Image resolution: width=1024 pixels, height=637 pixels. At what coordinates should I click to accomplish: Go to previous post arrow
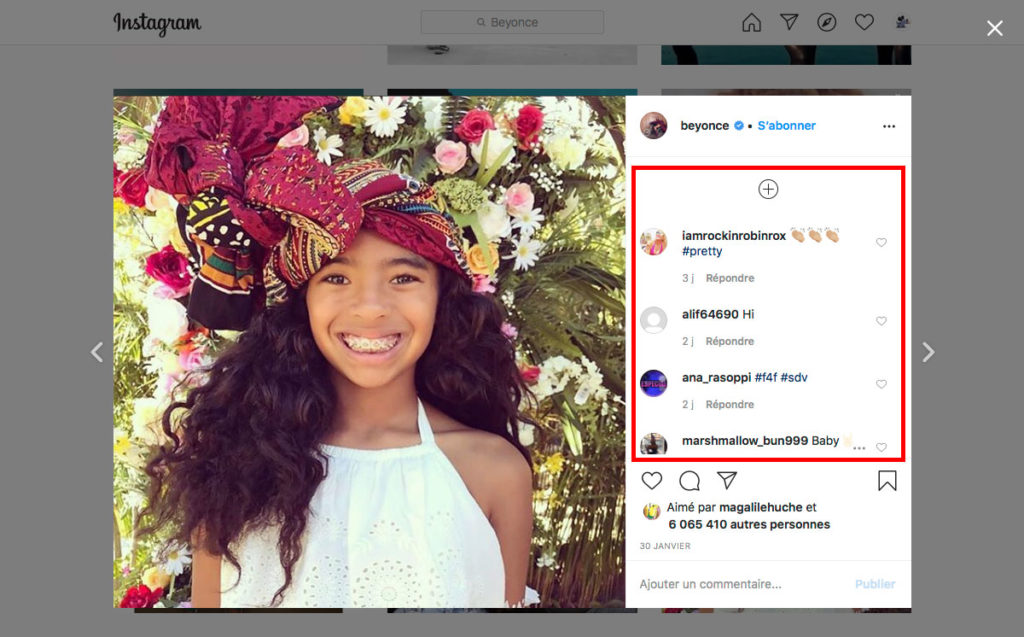tap(97, 352)
